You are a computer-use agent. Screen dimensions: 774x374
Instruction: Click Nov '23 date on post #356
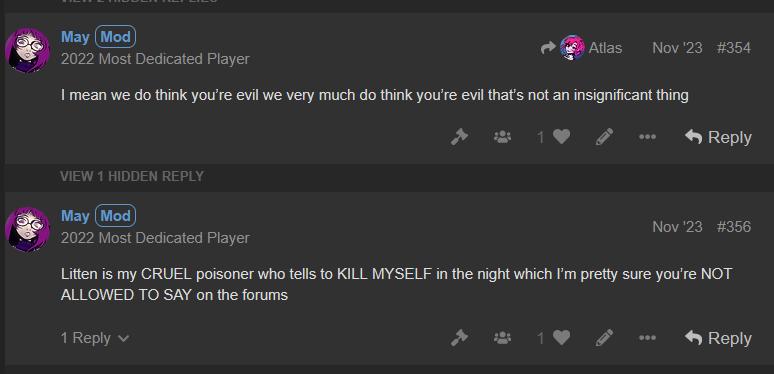pos(677,227)
